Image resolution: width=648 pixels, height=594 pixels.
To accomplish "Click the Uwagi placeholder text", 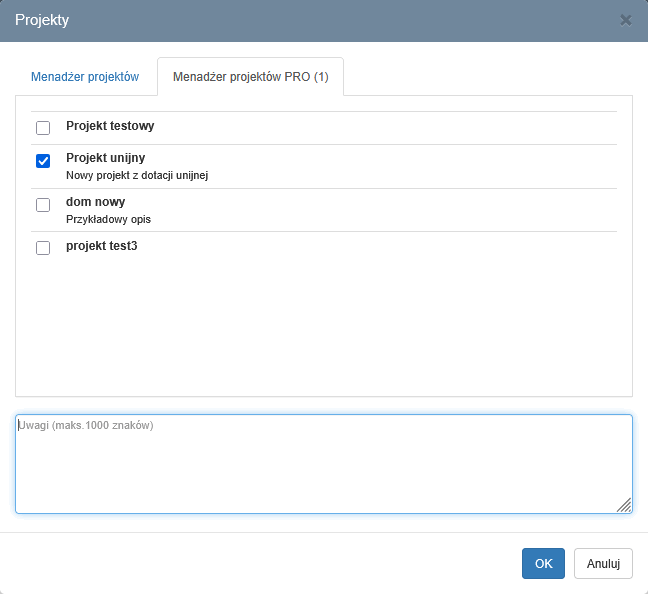I will click(86, 426).
